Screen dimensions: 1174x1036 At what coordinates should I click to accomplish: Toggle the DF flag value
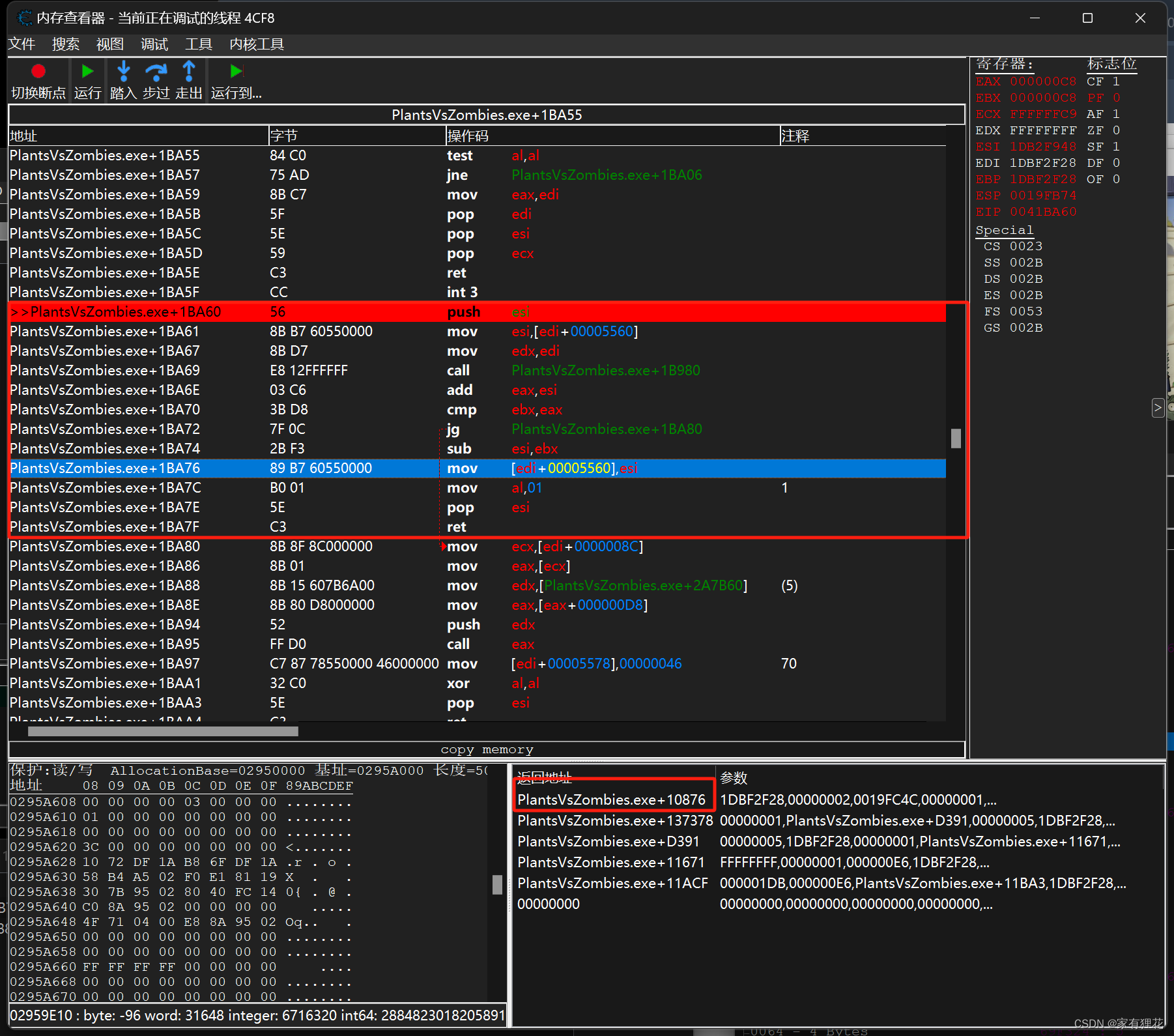(1116, 163)
